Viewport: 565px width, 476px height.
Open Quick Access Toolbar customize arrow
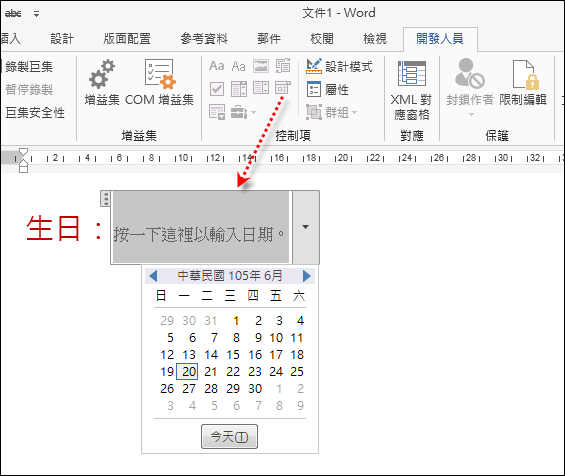(36, 14)
